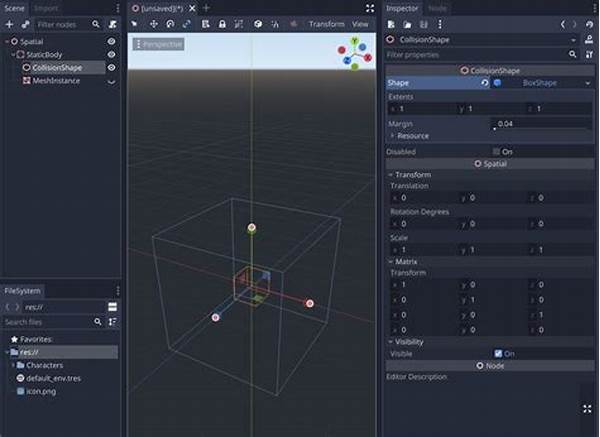Instance a child scene with link icon
Viewport: 600px width, 437px height.
25,24
